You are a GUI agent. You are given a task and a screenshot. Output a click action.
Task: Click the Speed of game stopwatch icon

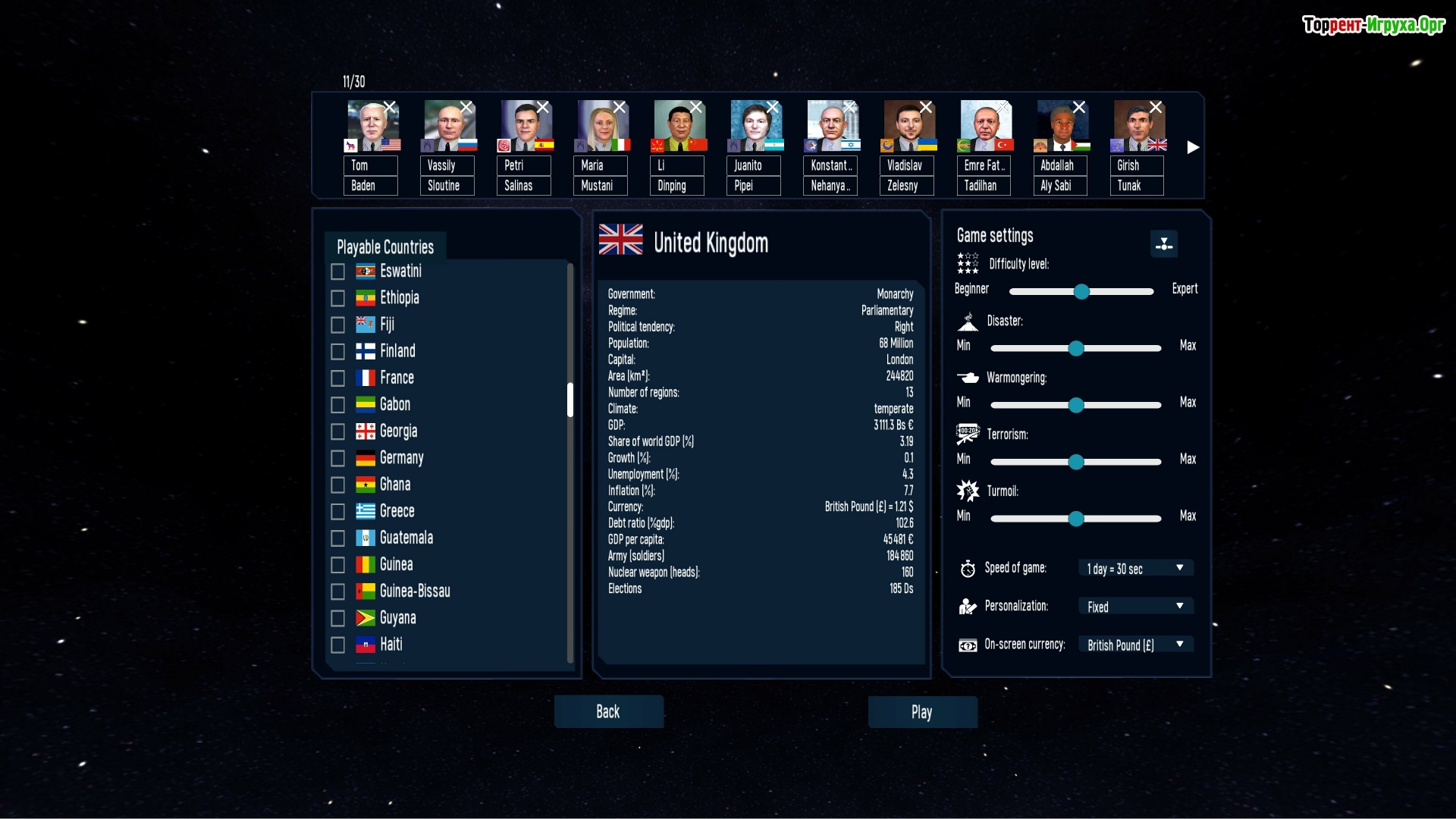[968, 569]
